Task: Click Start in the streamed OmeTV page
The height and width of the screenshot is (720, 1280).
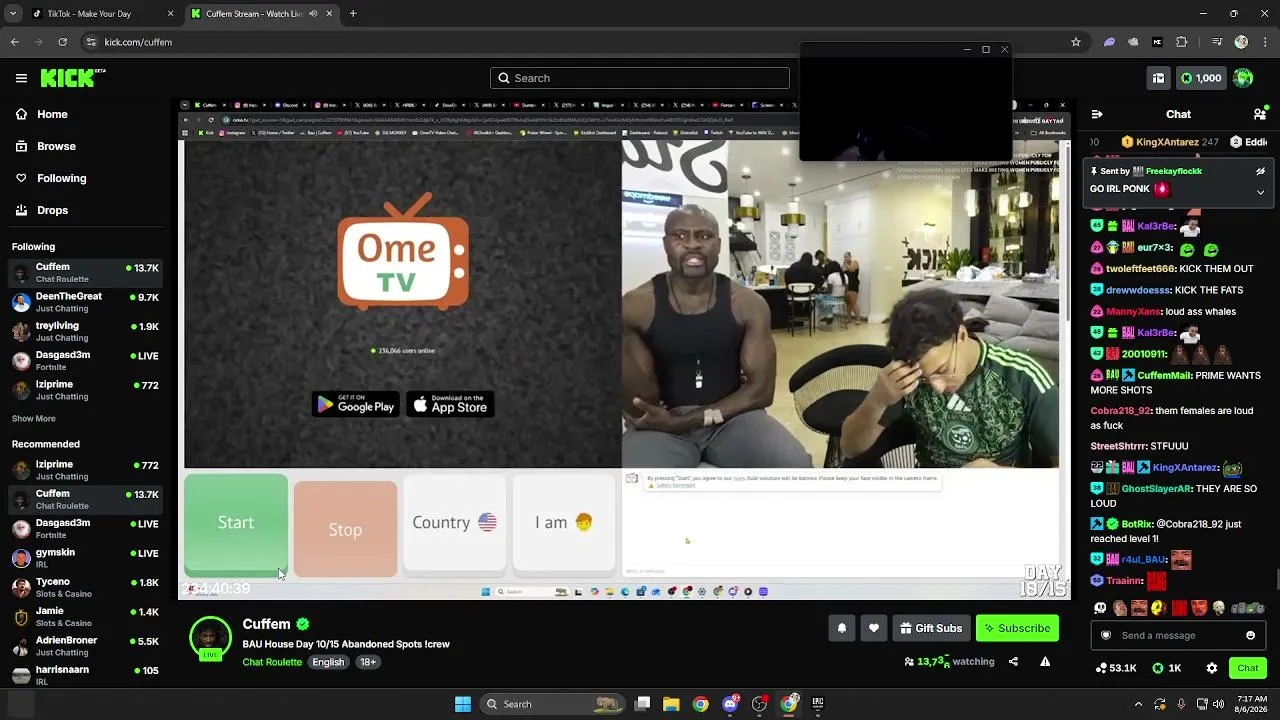Action: tap(236, 523)
